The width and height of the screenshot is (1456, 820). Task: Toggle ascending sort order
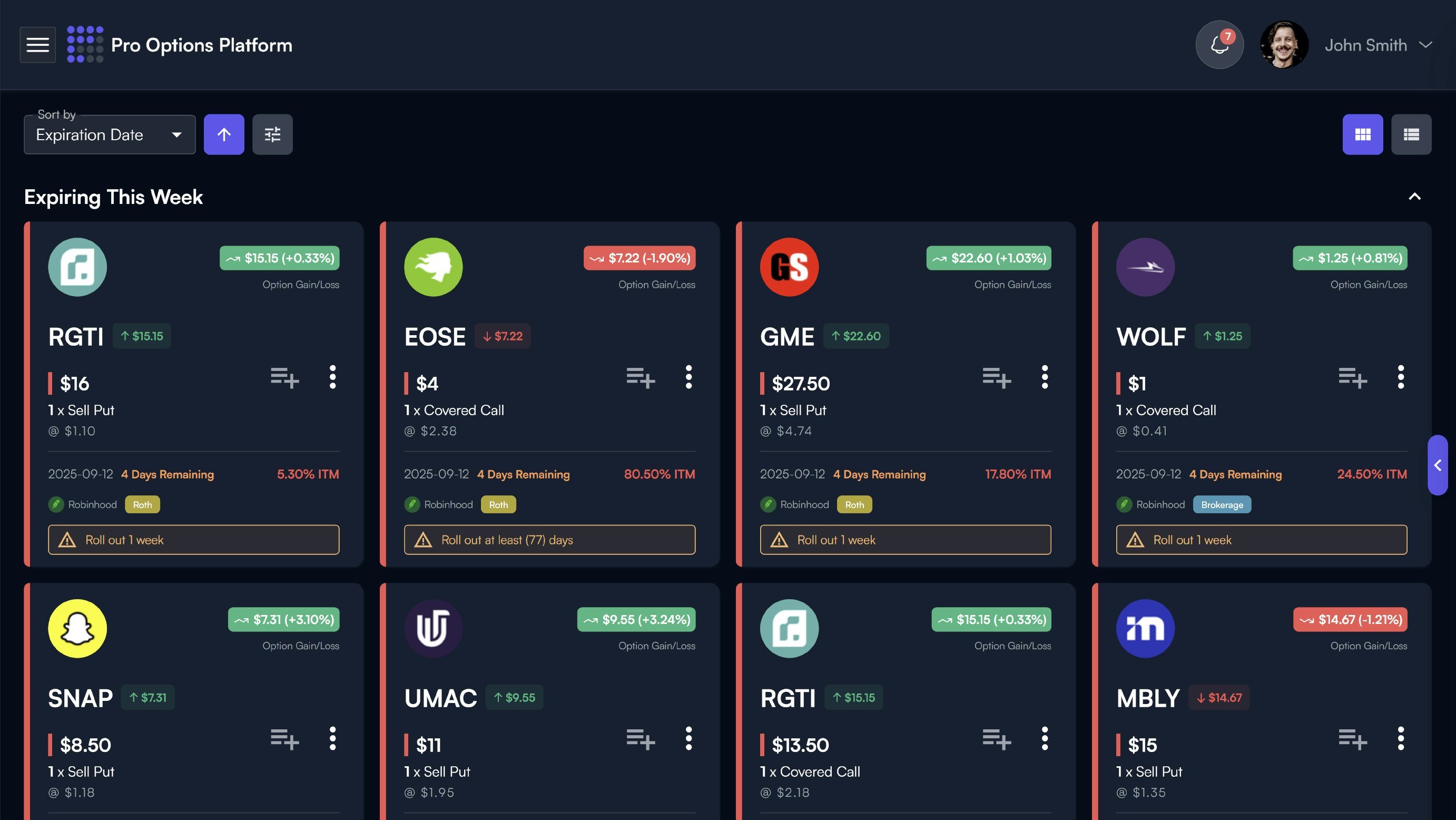pos(223,134)
